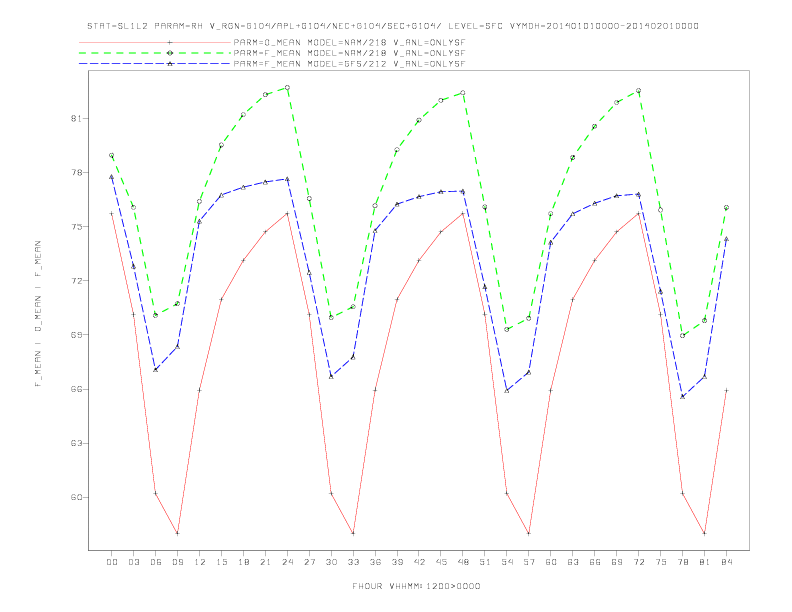The image size is (792, 612).
Task: Click y-axis tick value 66
Action: pos(76,389)
